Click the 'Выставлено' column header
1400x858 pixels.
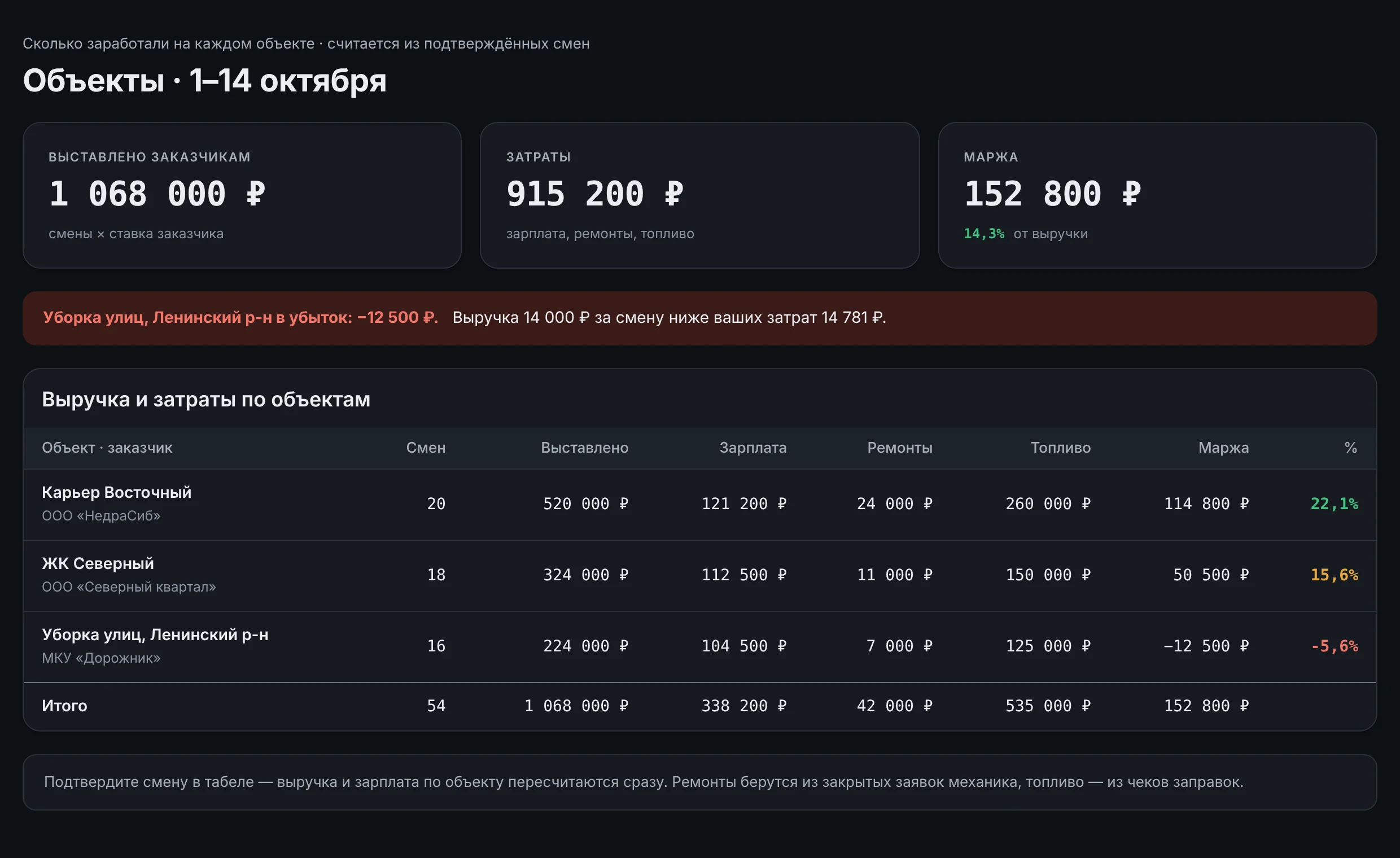[x=585, y=448]
